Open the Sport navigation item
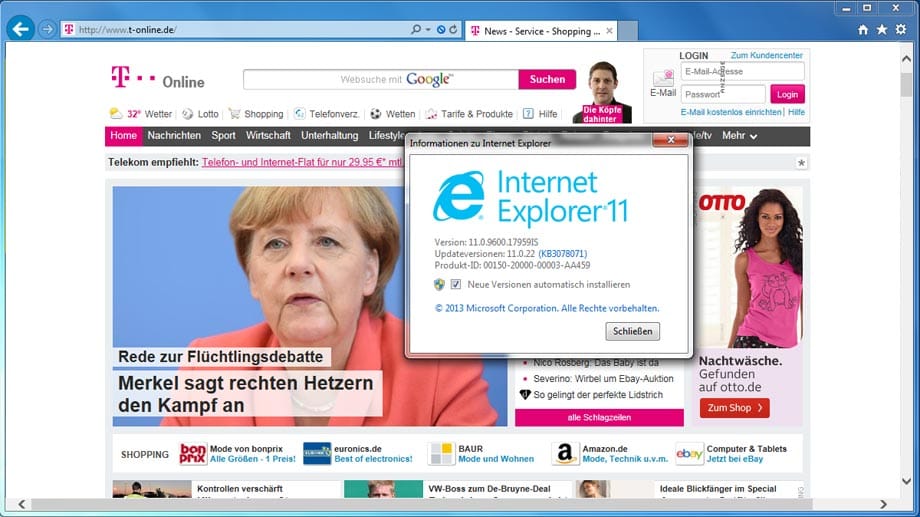The width and height of the screenshot is (920, 517). [223, 136]
